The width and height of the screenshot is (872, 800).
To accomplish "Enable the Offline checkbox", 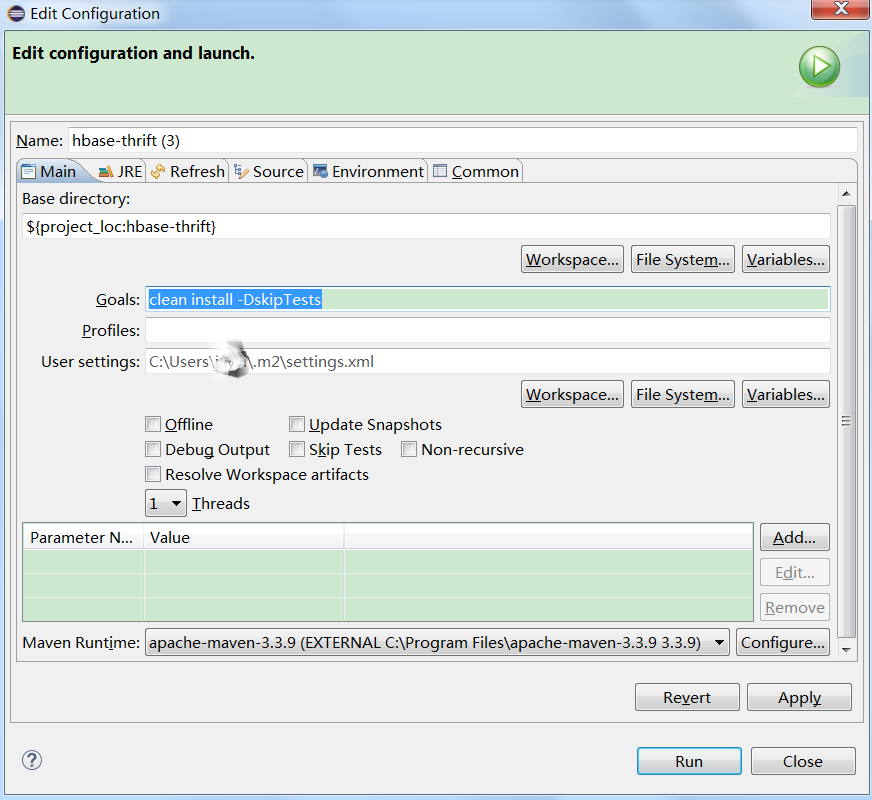I will click(153, 424).
